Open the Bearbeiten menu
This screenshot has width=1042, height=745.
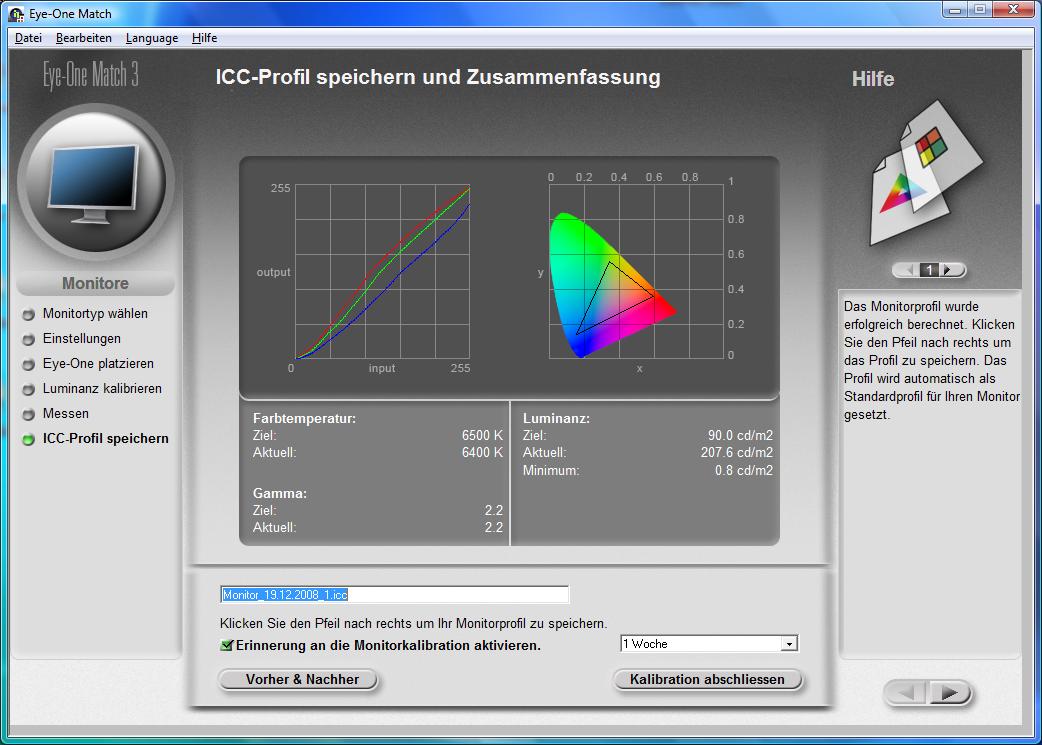[x=84, y=38]
